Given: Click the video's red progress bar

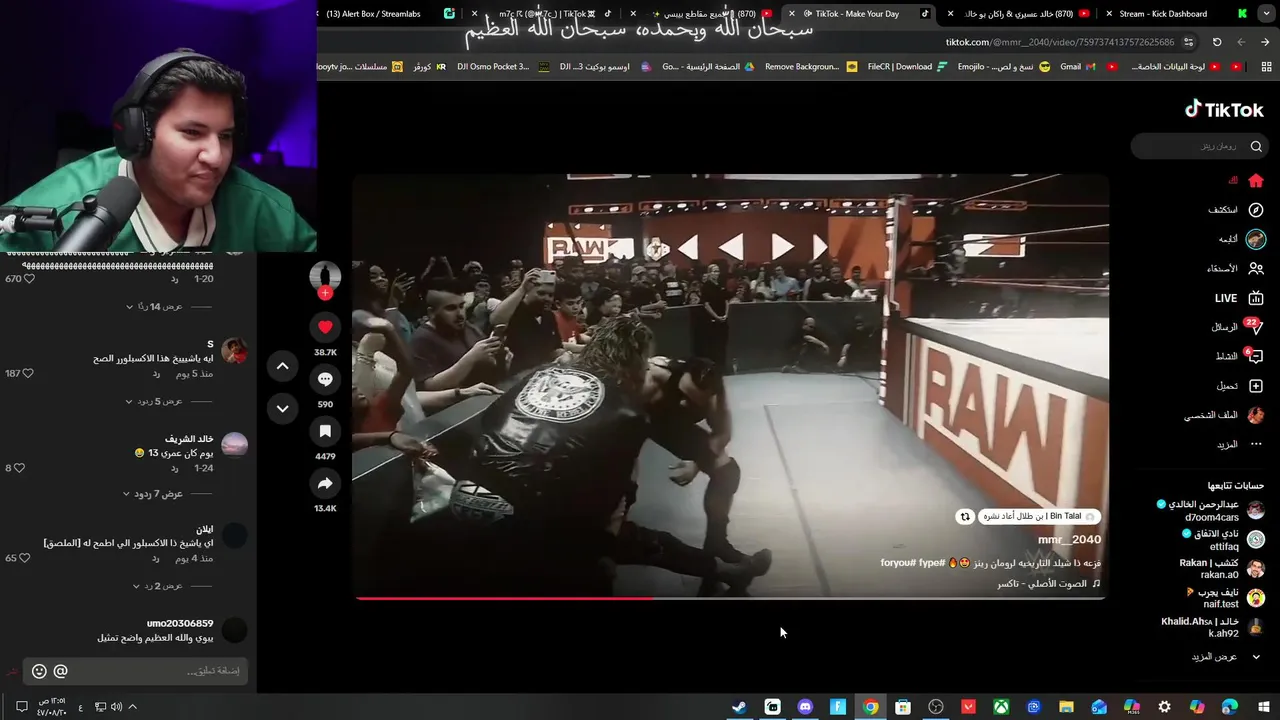Looking at the screenshot, I should click(505, 598).
